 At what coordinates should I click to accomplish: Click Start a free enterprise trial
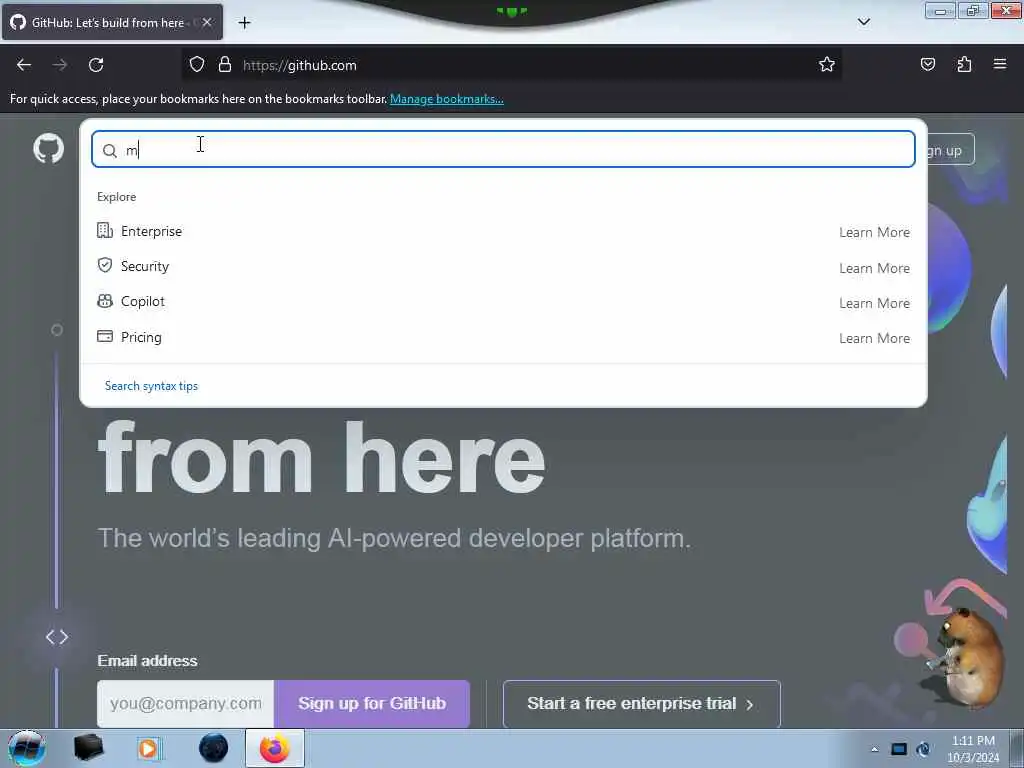pyautogui.click(x=641, y=703)
